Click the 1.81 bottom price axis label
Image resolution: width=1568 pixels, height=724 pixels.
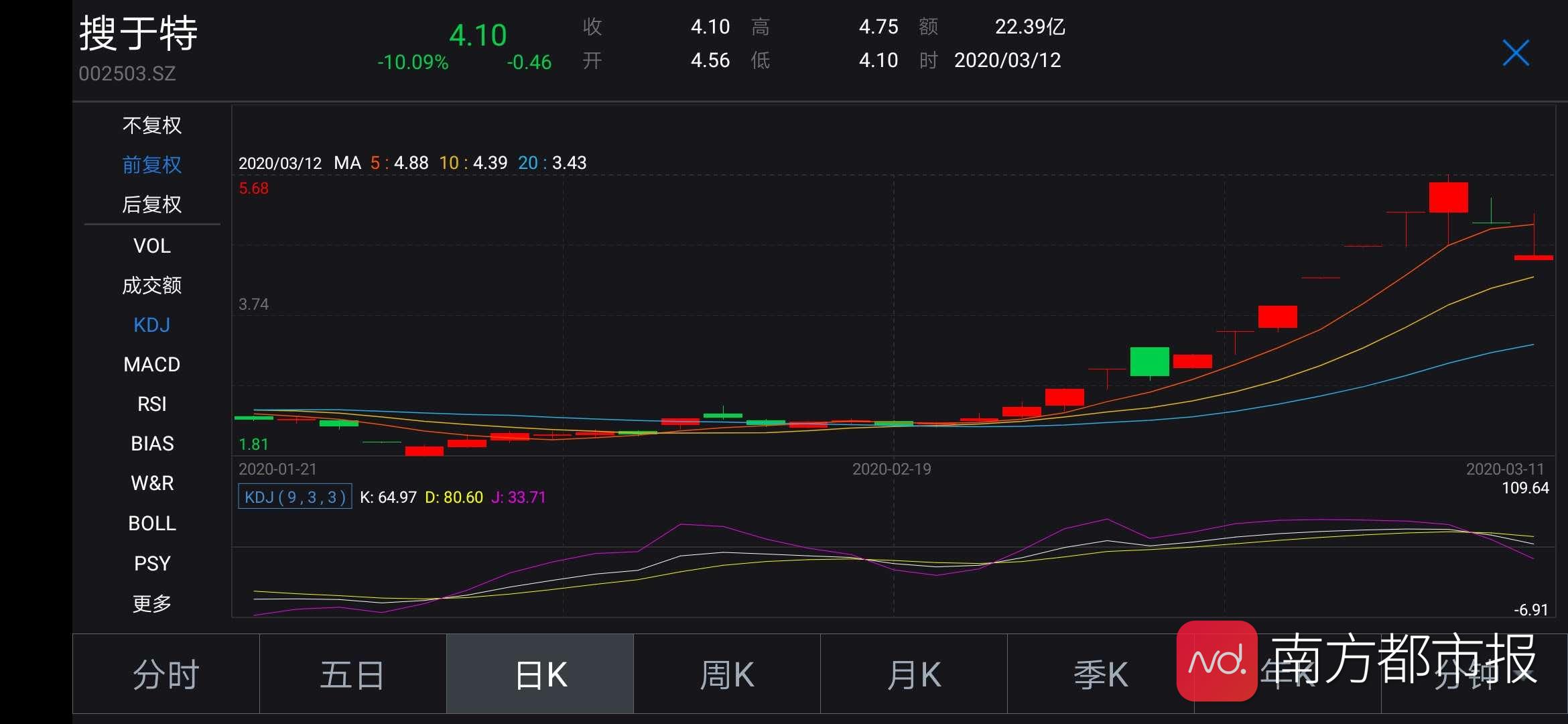tap(253, 444)
